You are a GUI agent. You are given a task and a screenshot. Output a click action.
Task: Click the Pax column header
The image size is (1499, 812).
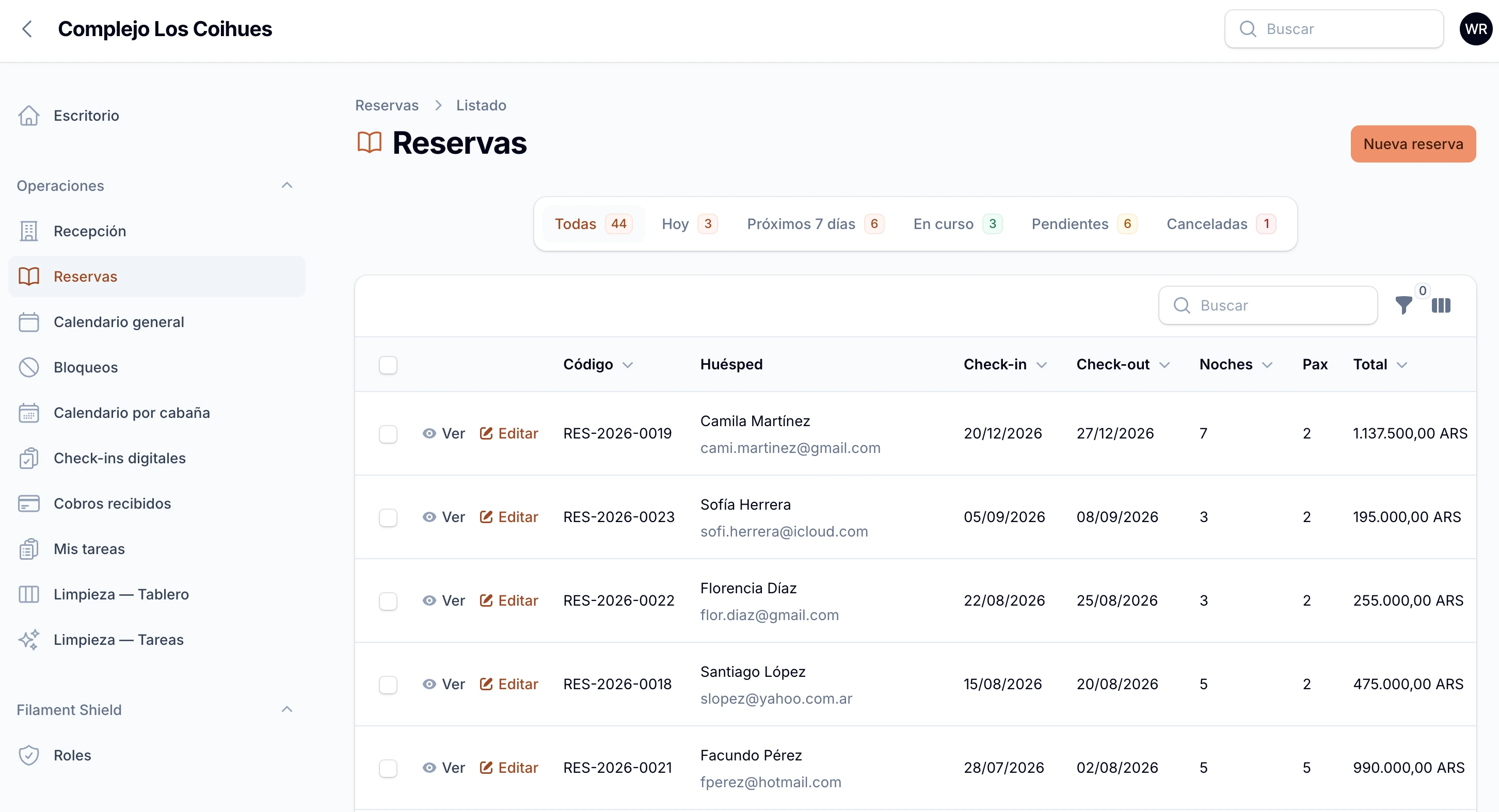click(x=1315, y=365)
